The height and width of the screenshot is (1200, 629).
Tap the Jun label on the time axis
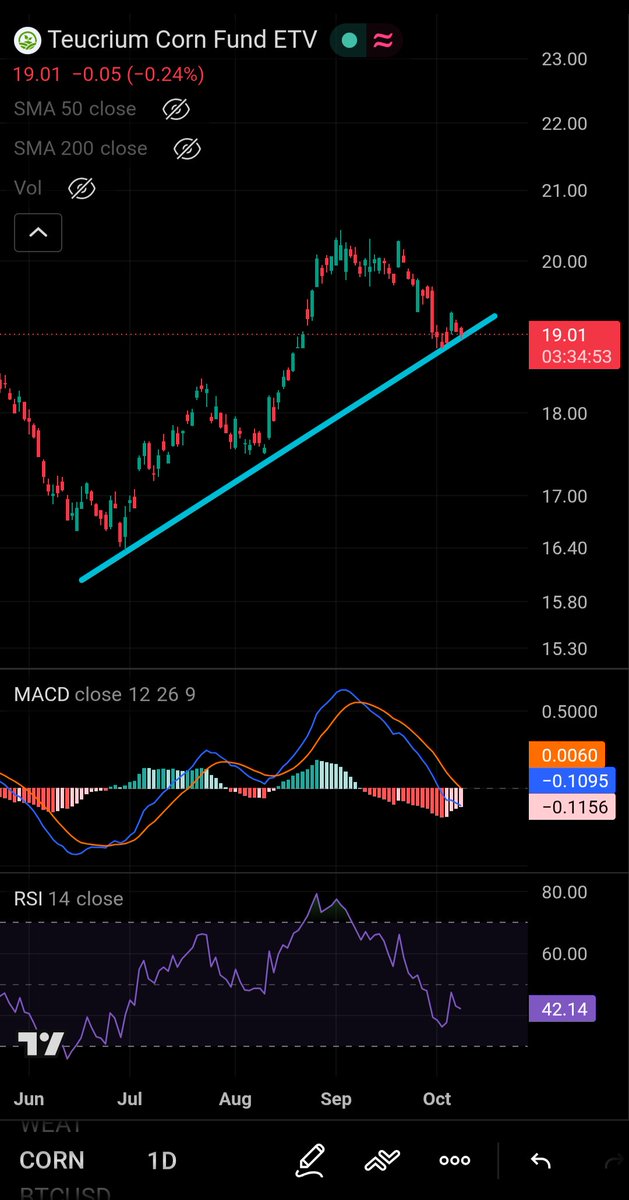[29, 1098]
